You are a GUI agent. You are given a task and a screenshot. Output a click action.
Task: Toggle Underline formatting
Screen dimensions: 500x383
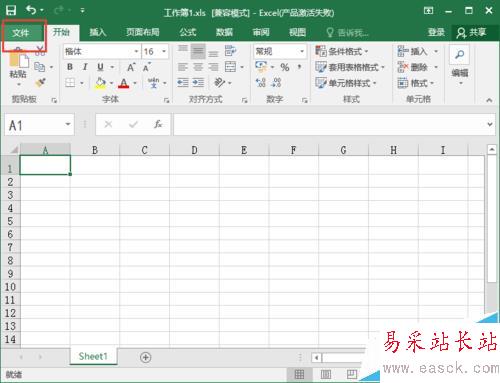(100, 67)
